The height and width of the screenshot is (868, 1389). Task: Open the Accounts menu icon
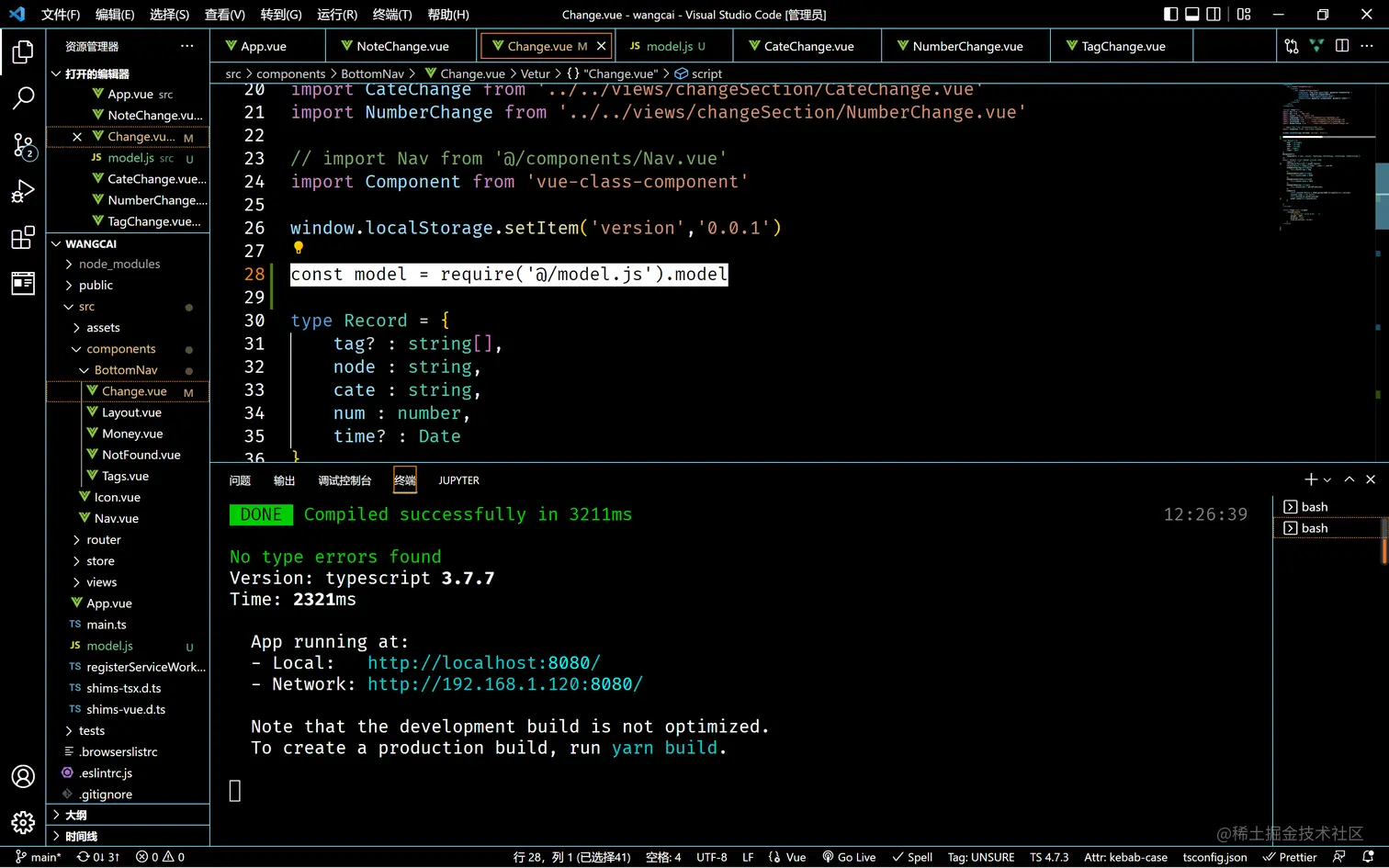pyautogui.click(x=23, y=776)
